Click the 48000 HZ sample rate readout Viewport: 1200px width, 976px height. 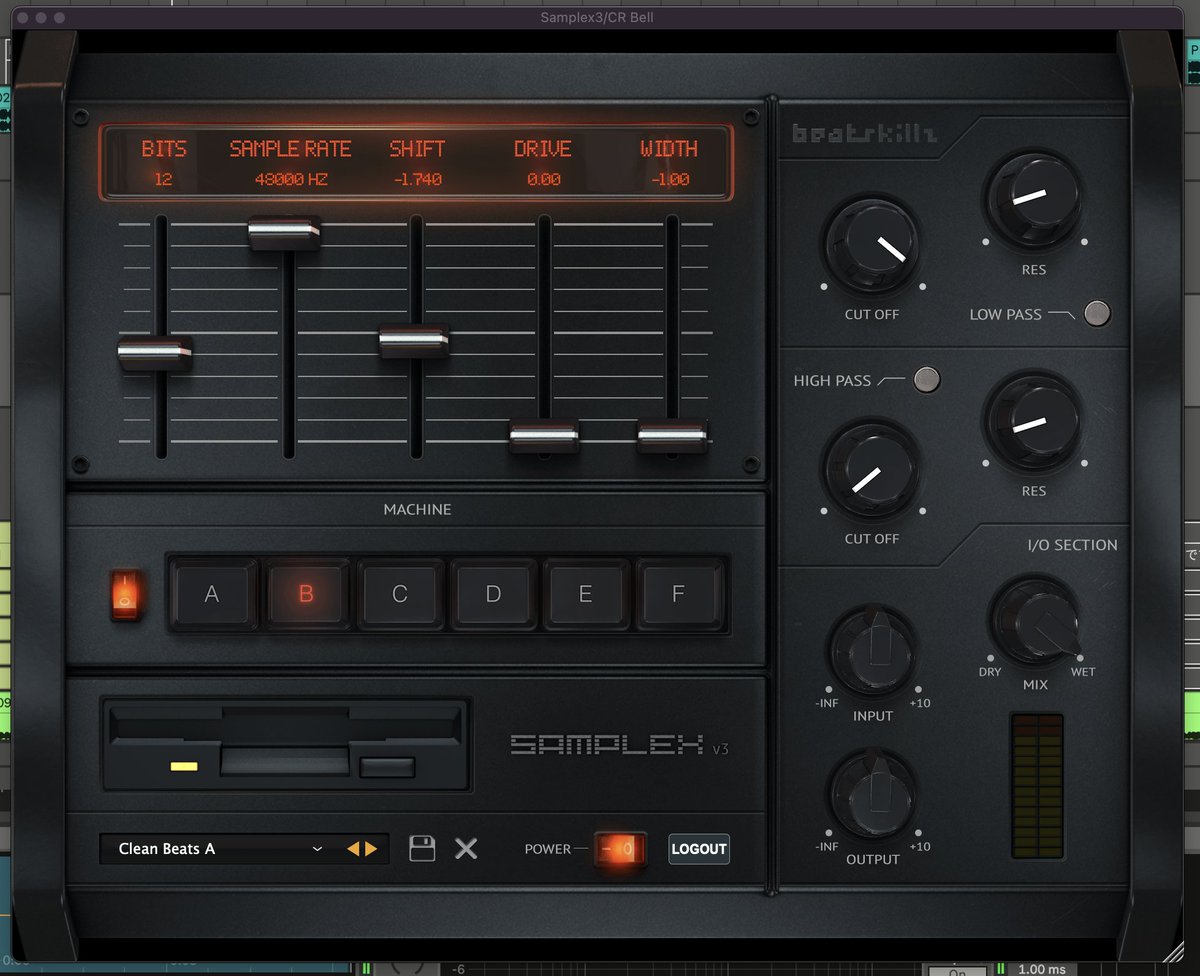[290, 180]
